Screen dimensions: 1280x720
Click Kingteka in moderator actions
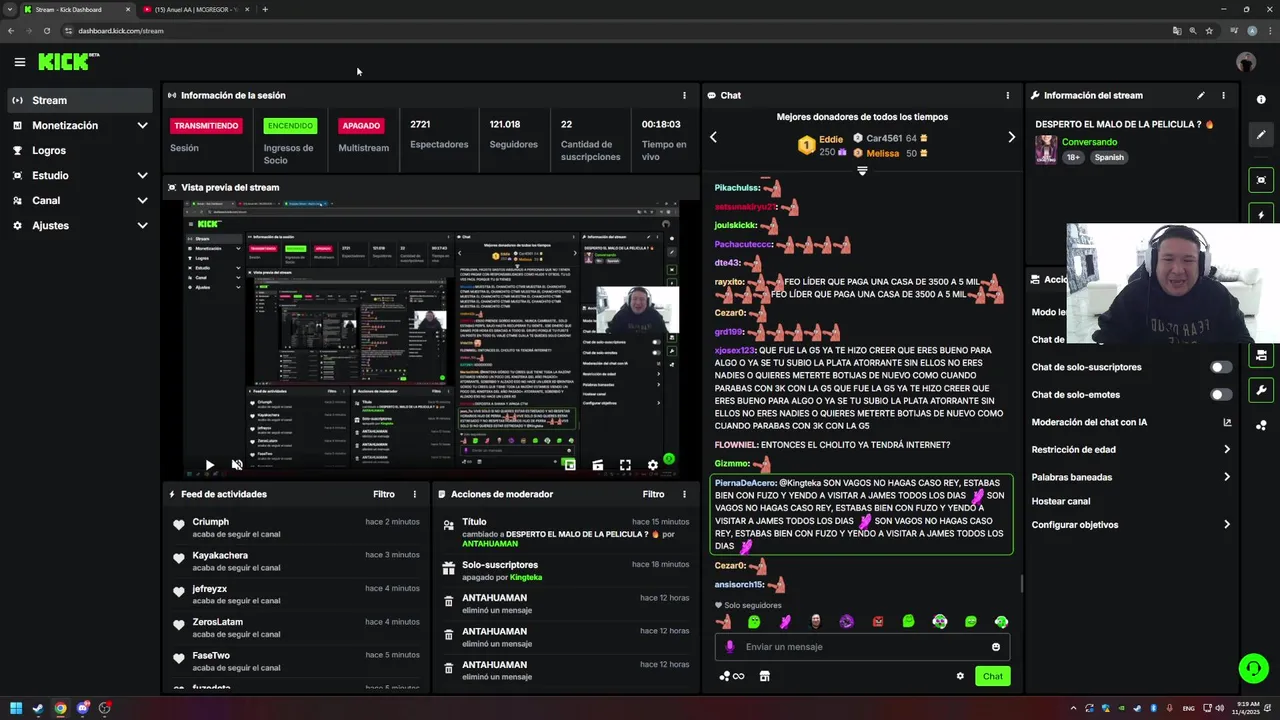[x=526, y=577]
